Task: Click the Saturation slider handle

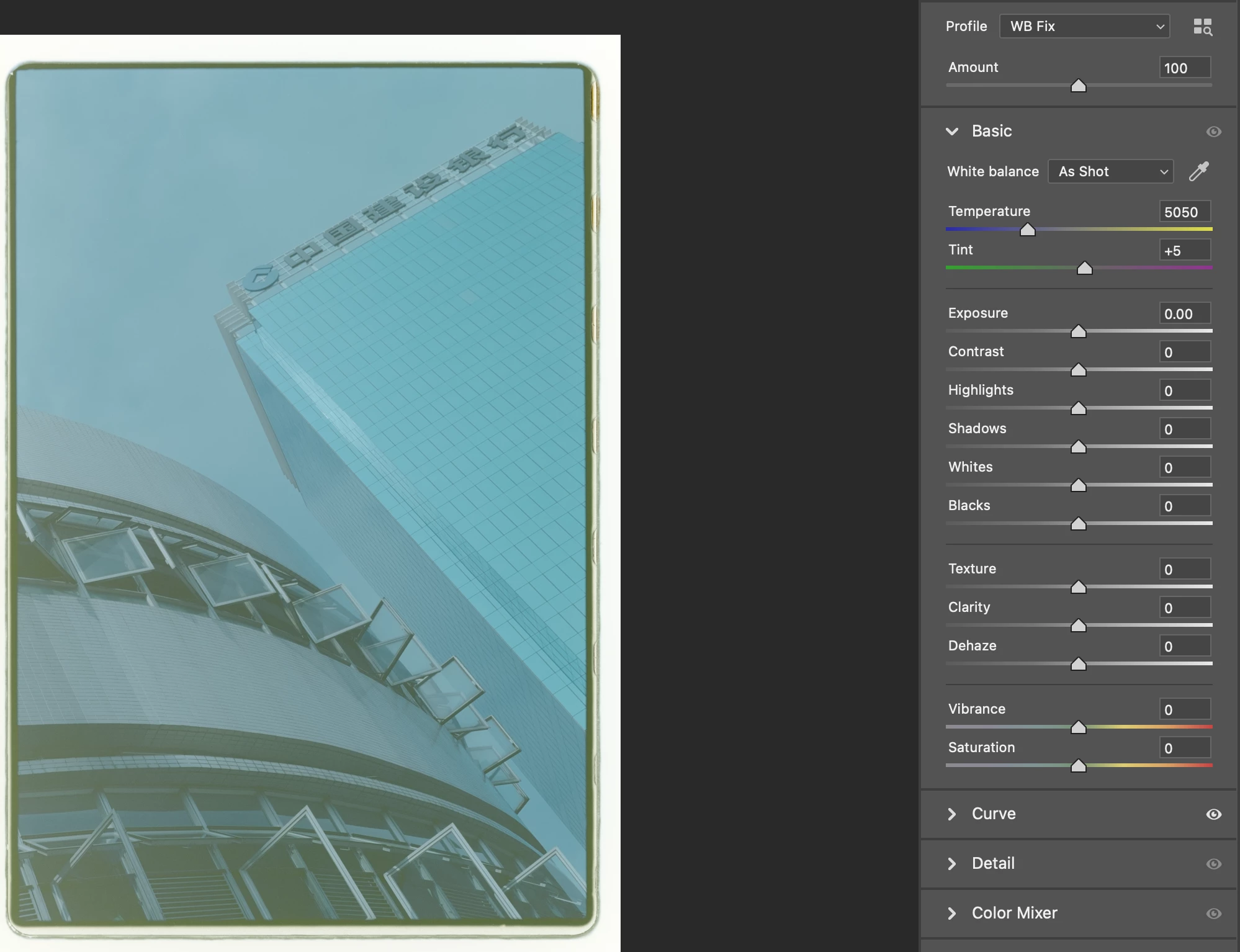Action: pyautogui.click(x=1079, y=766)
